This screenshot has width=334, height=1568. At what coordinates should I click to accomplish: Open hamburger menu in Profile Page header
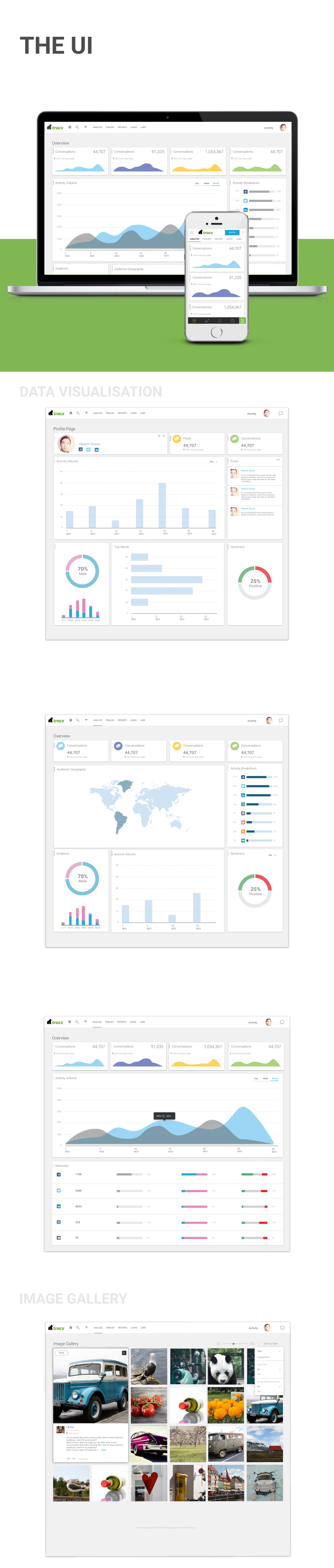tap(71, 413)
